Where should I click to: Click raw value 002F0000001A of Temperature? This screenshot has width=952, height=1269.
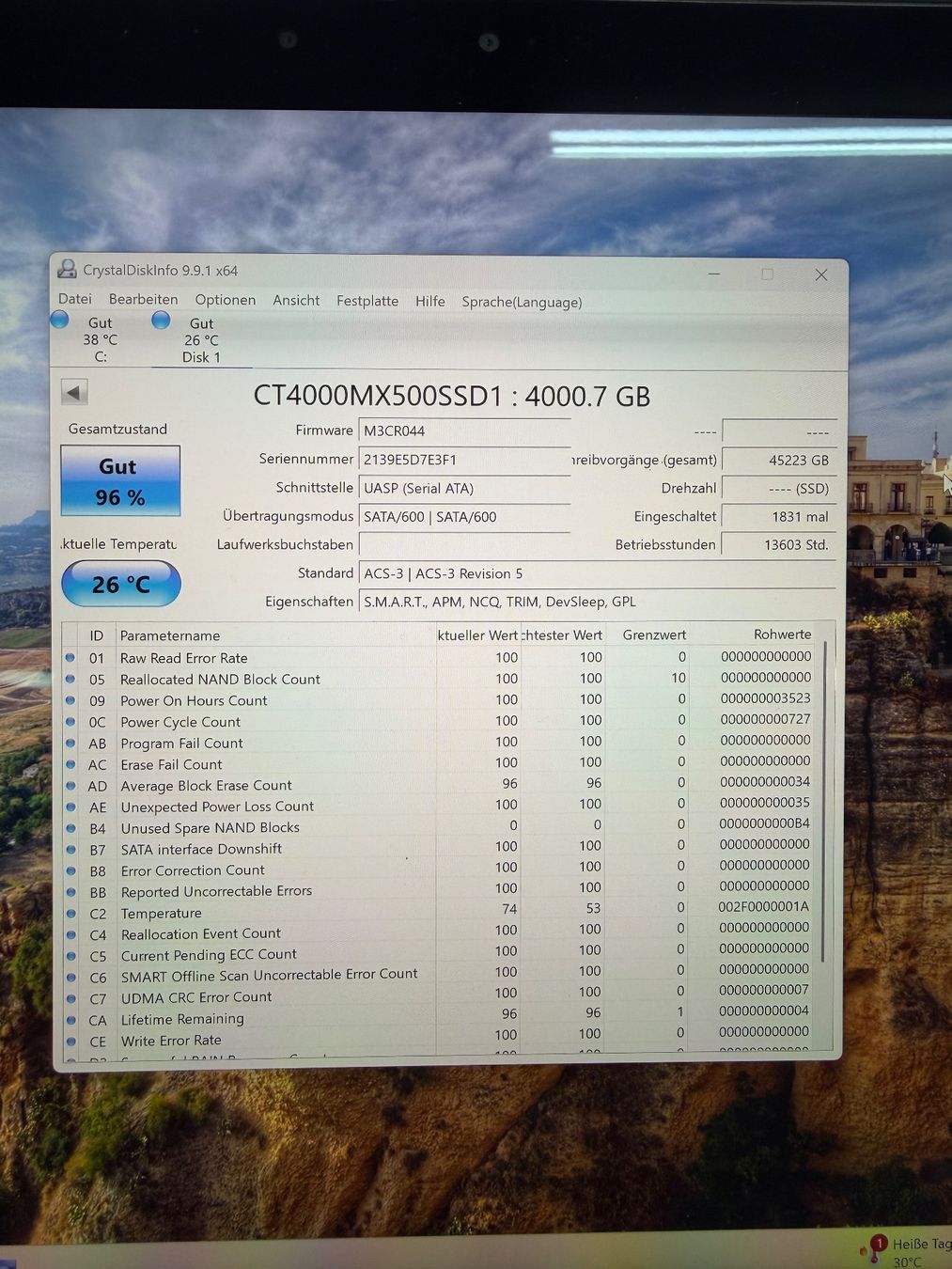coord(763,906)
